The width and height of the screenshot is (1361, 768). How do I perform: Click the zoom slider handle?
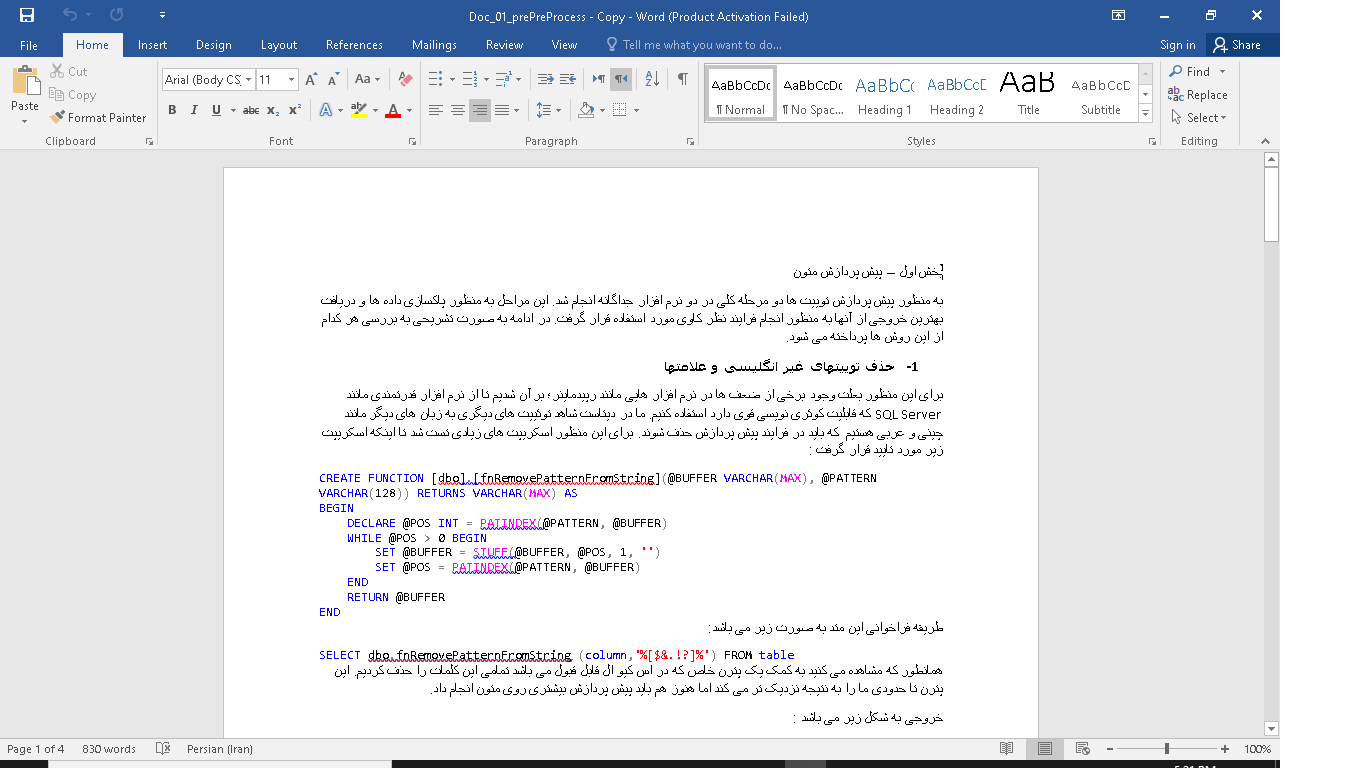pyautogui.click(x=1167, y=749)
